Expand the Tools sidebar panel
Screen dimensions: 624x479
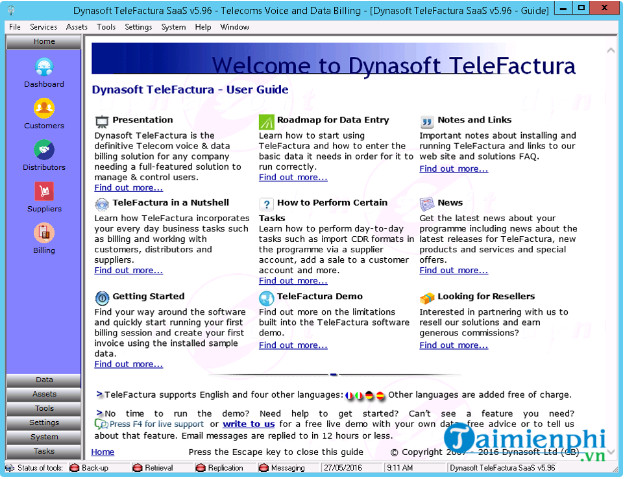coord(44,409)
